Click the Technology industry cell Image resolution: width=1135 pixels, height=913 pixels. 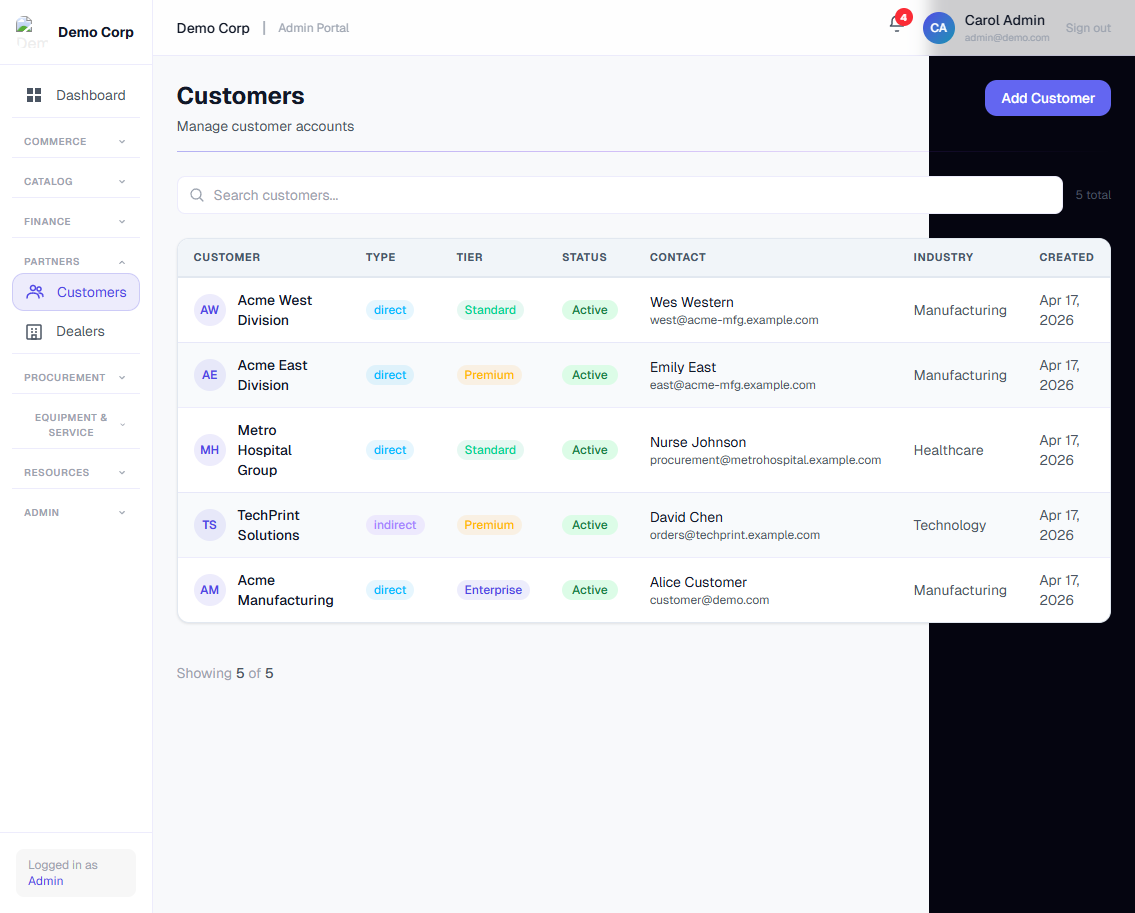click(950, 526)
